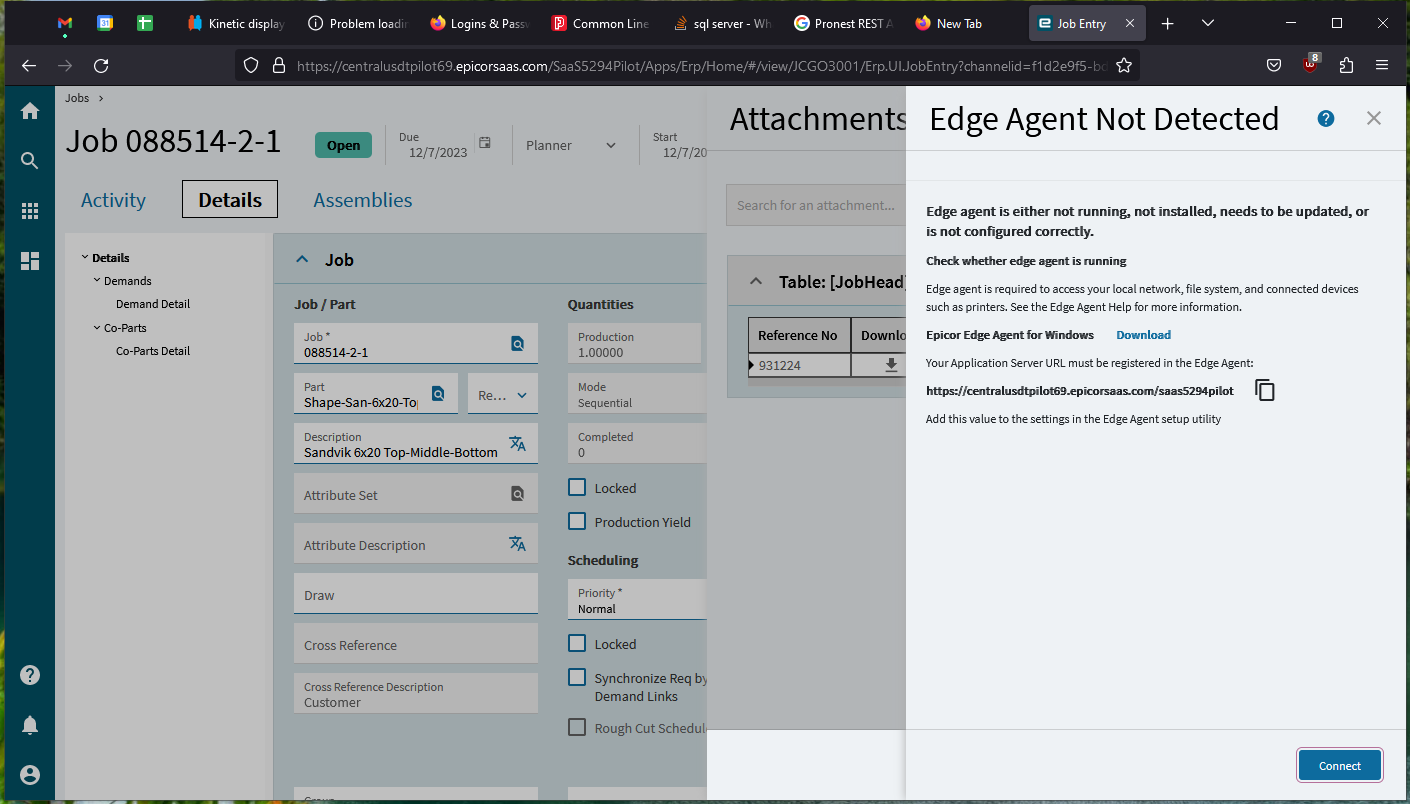The height and width of the screenshot is (804, 1410).
Task: Open the Home icon in Kinetic sidebar
Action: point(30,111)
